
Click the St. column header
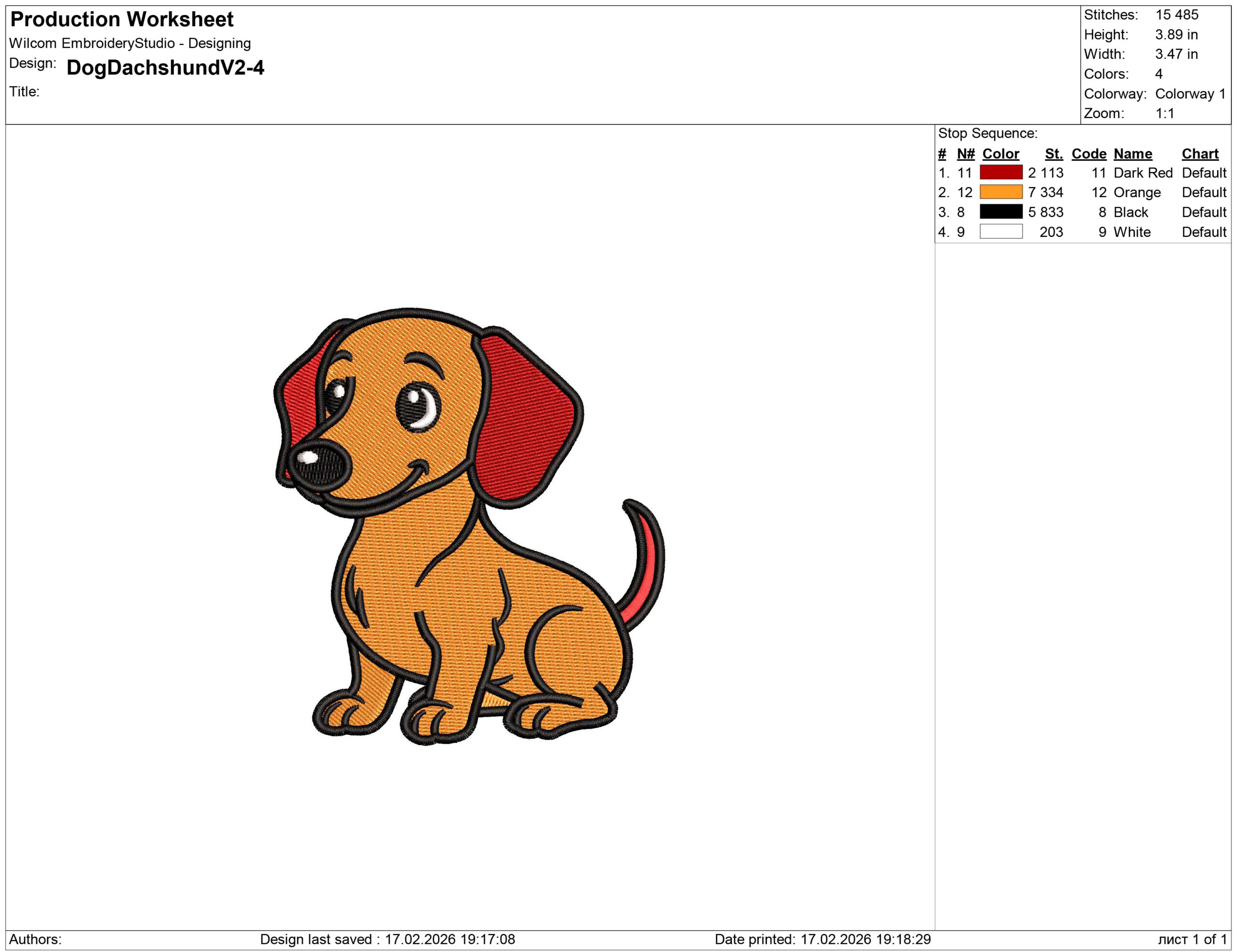click(x=1054, y=154)
